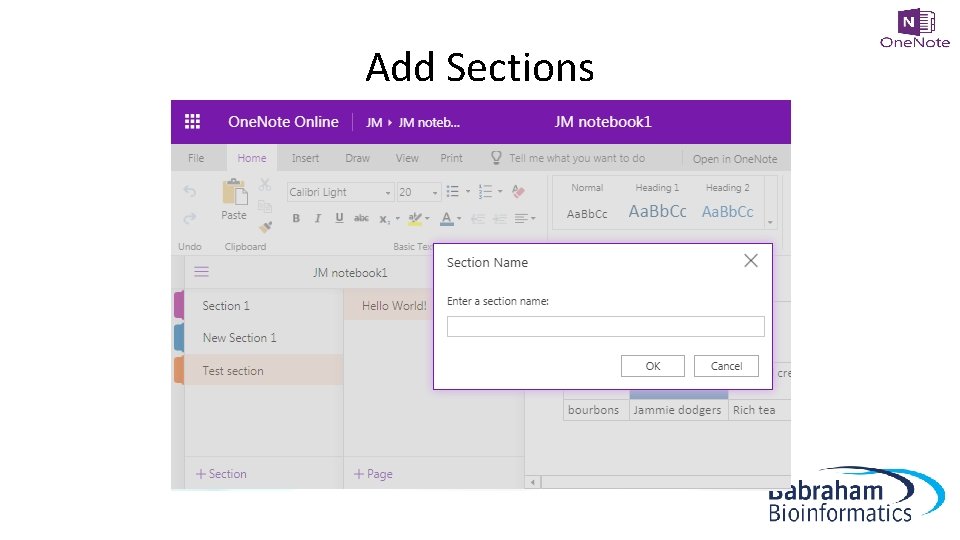Image resolution: width=960 pixels, height=540 pixels.
Task: Expand the bullet list style arrow
Action: [x=468, y=192]
